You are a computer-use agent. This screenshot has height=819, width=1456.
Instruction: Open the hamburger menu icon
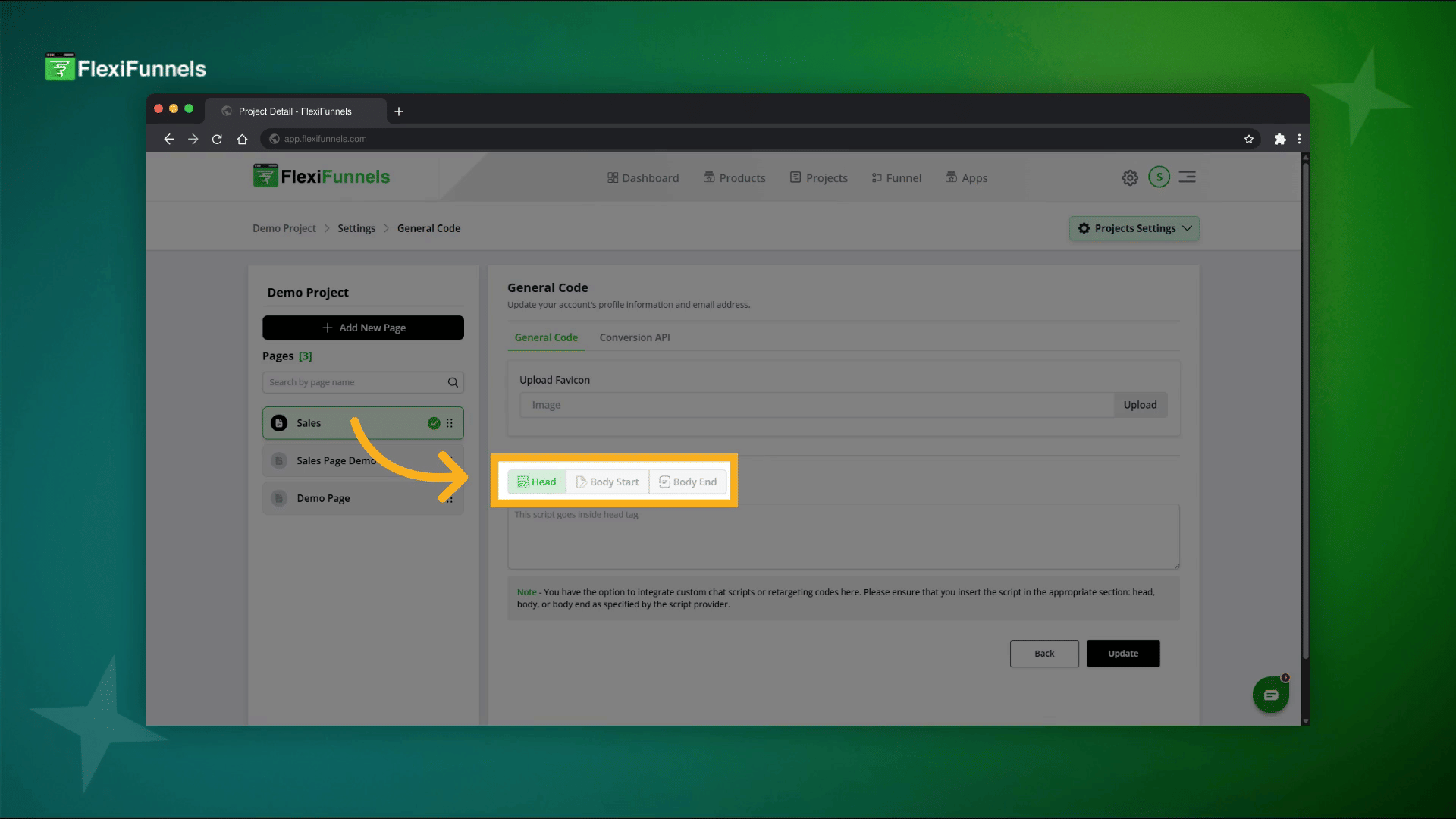point(1188,177)
